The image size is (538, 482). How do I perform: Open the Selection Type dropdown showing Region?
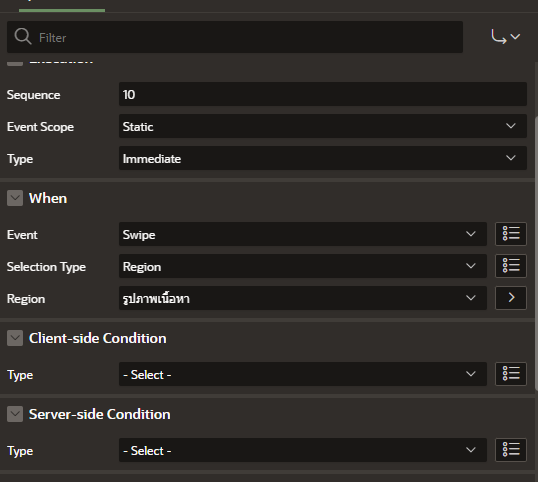click(303, 266)
